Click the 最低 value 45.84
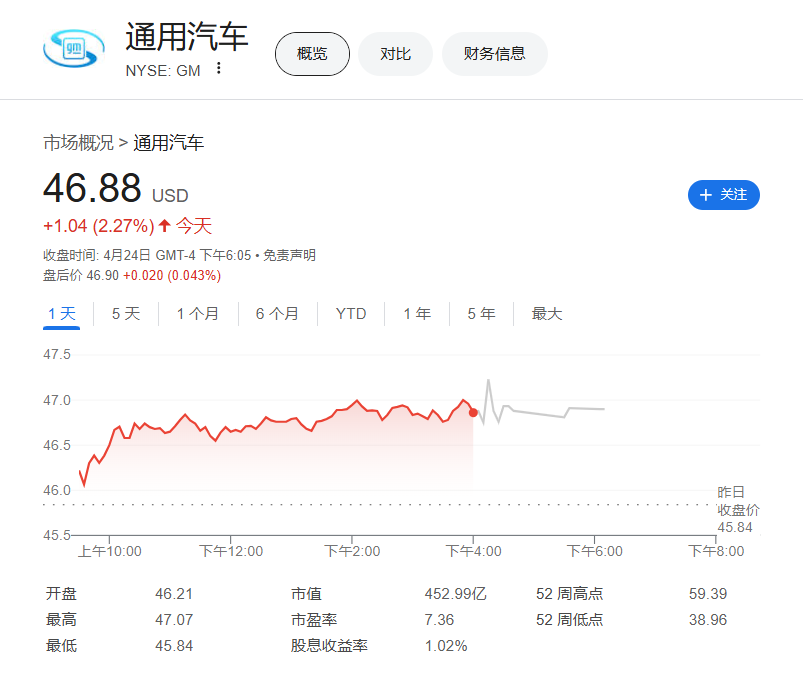 [x=174, y=646]
